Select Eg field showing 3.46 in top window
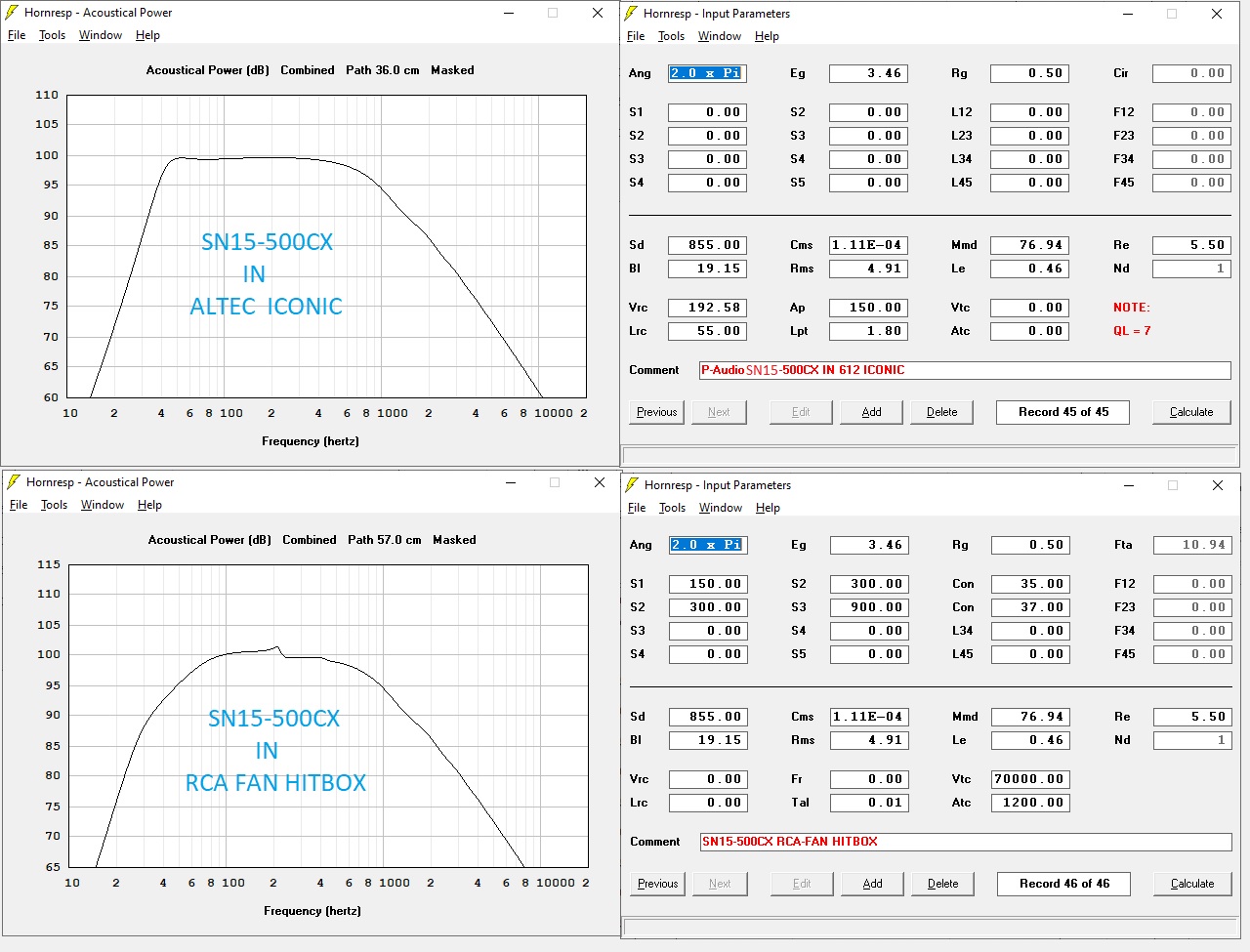1250x952 pixels. 868,73
